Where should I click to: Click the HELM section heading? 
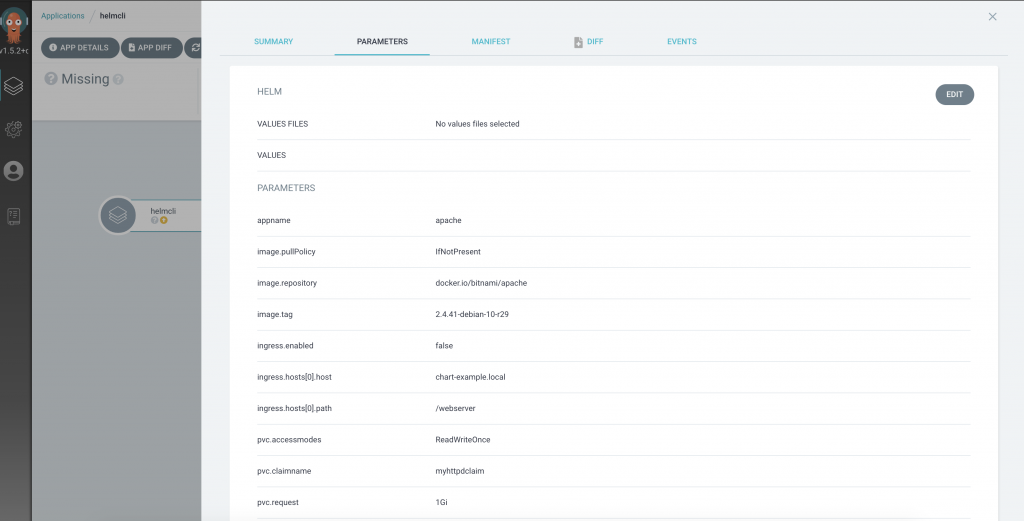pos(270,92)
